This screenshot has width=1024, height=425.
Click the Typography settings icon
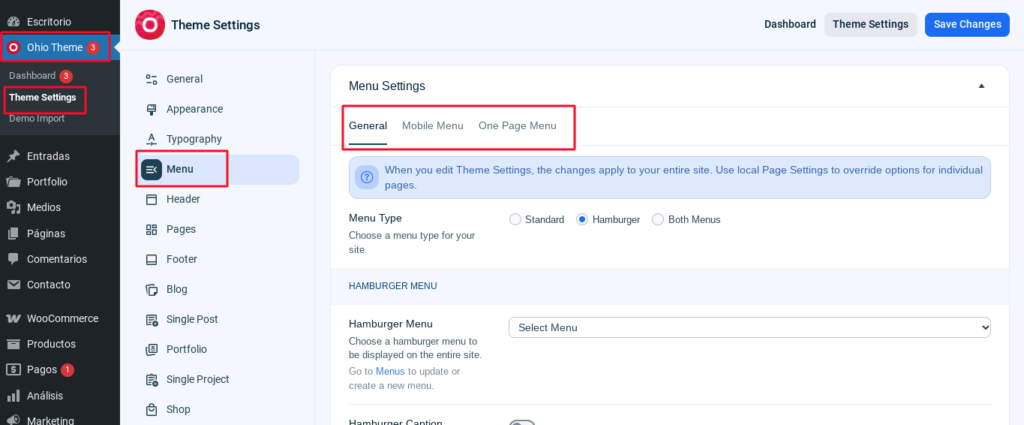[152, 139]
